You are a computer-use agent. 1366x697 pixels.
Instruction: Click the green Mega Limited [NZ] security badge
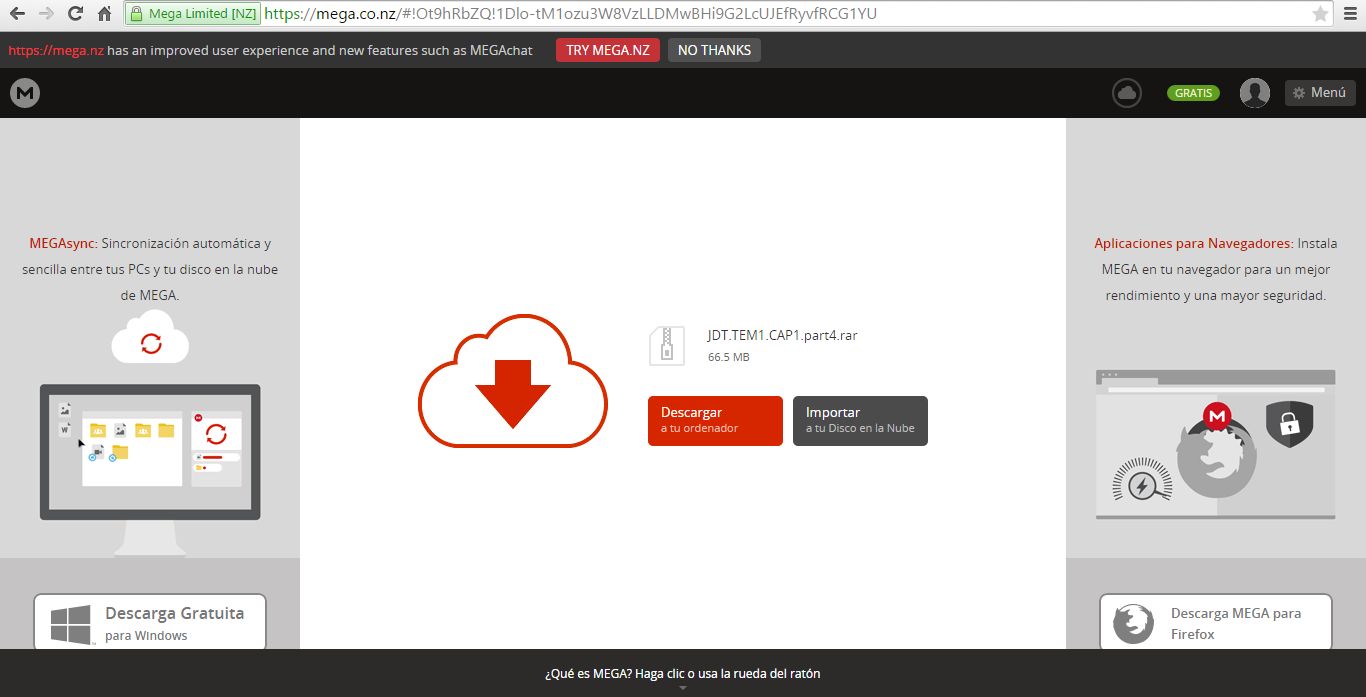tap(194, 14)
